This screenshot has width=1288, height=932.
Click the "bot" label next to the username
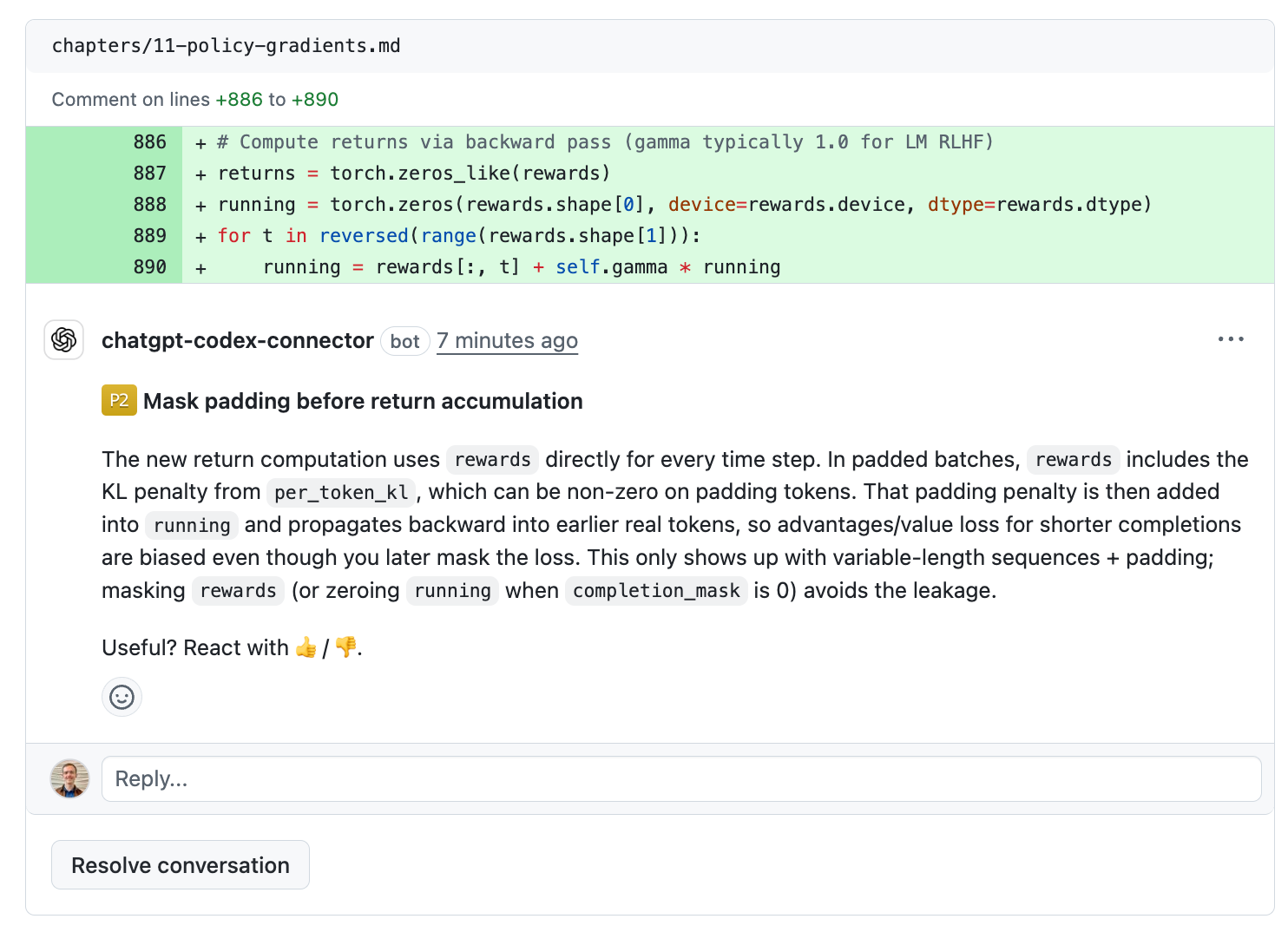(404, 342)
